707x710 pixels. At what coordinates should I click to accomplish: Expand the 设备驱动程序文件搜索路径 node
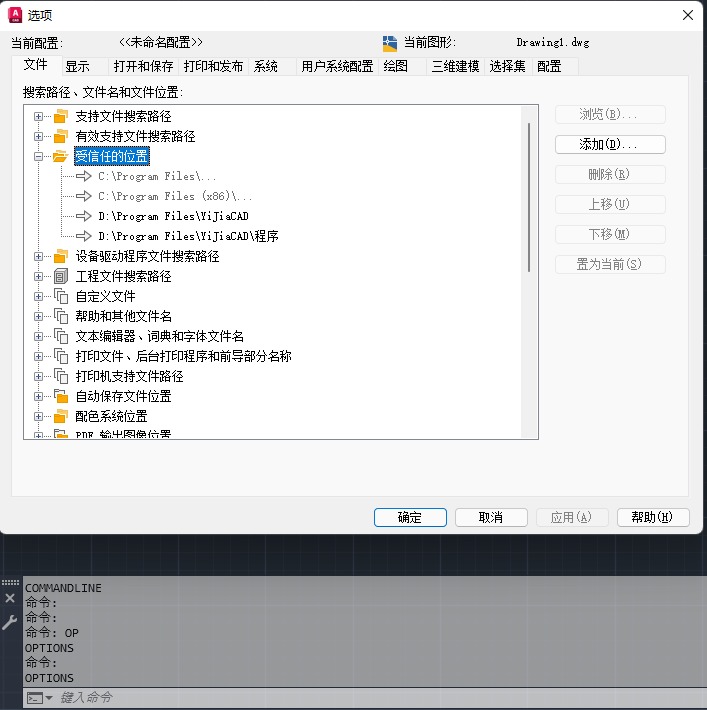[x=39, y=256]
